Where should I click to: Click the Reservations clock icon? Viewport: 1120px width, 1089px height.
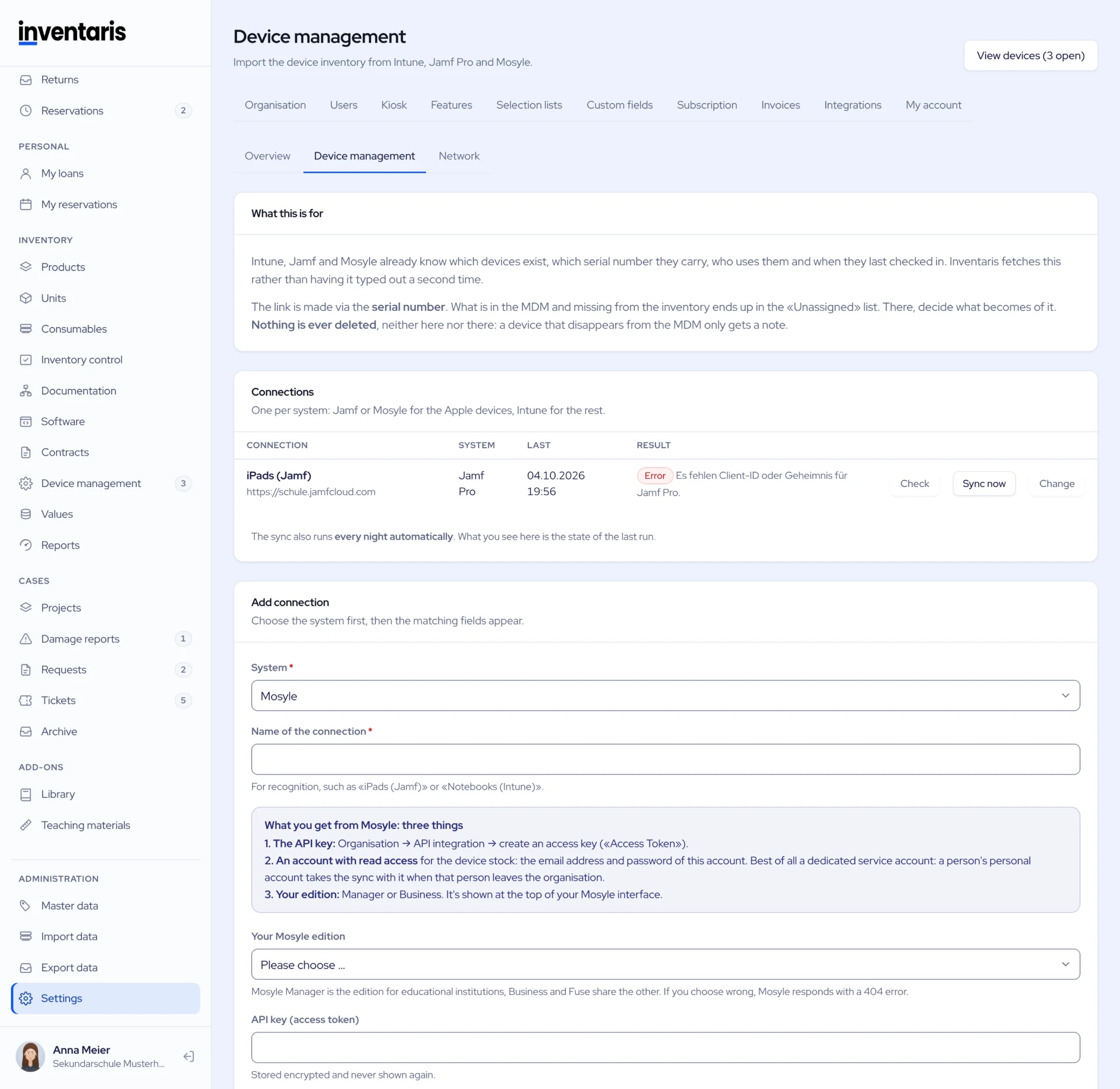[26, 111]
